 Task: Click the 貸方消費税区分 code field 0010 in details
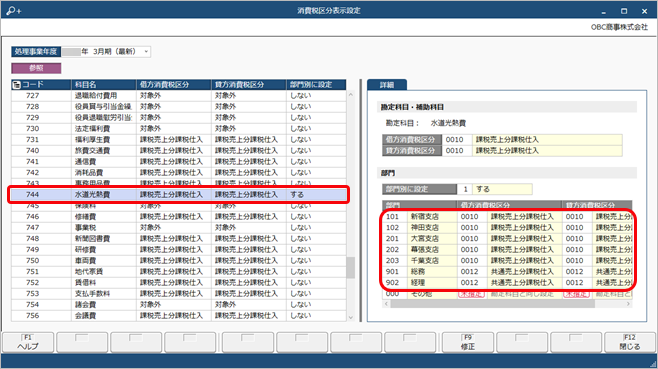pyautogui.click(x=457, y=150)
